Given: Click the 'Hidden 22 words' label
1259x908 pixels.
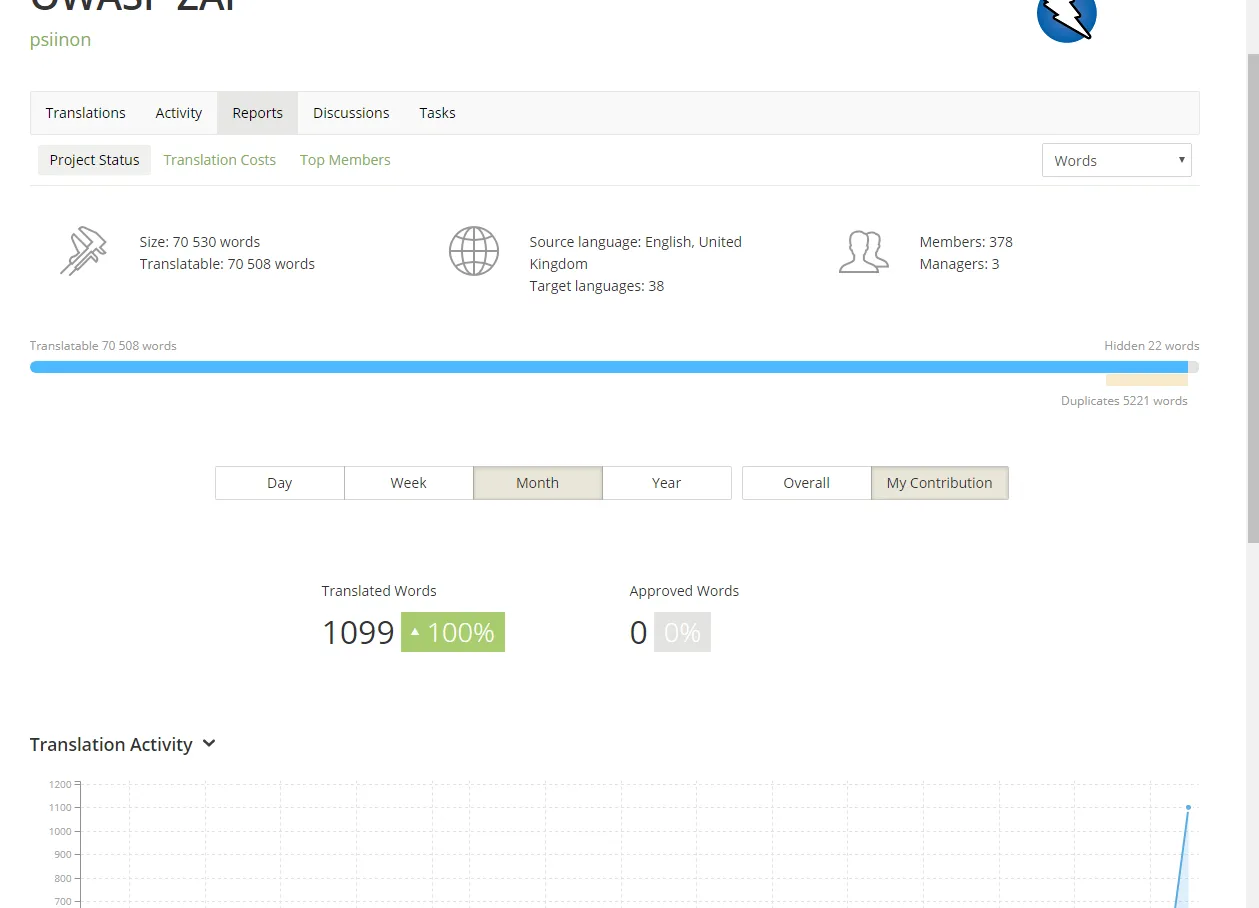Looking at the screenshot, I should point(1152,346).
